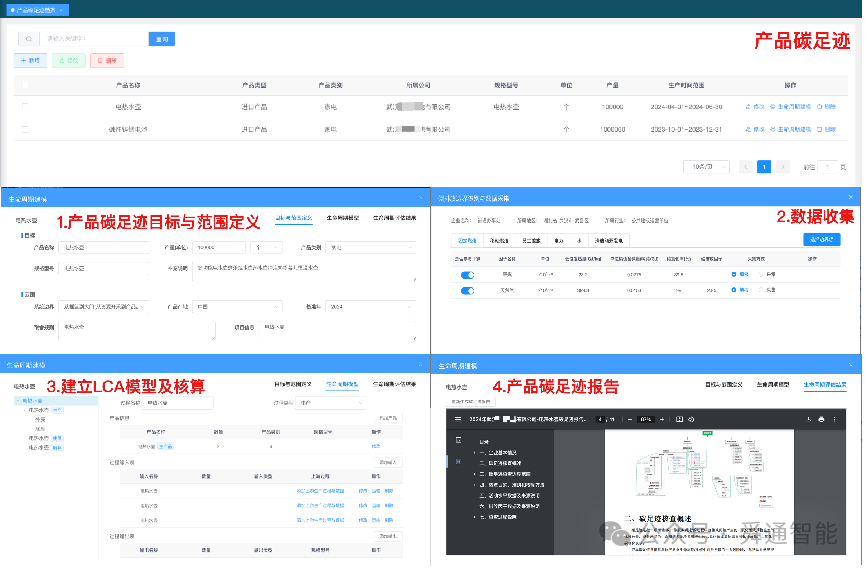Tick the checkbox for the second product row

(25, 129)
